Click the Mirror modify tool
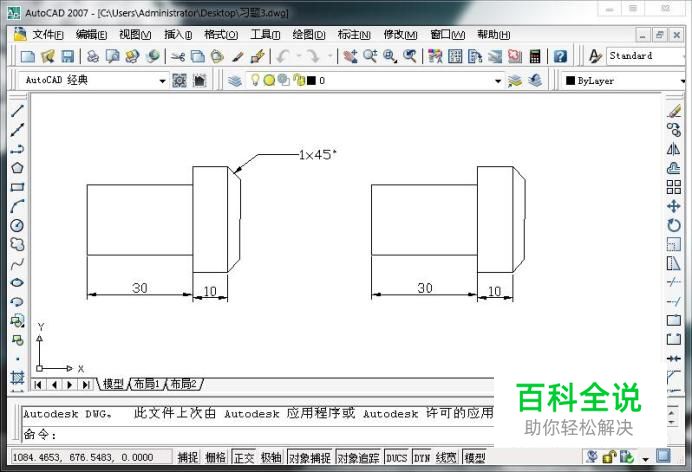This screenshot has width=692, height=472. (673, 149)
